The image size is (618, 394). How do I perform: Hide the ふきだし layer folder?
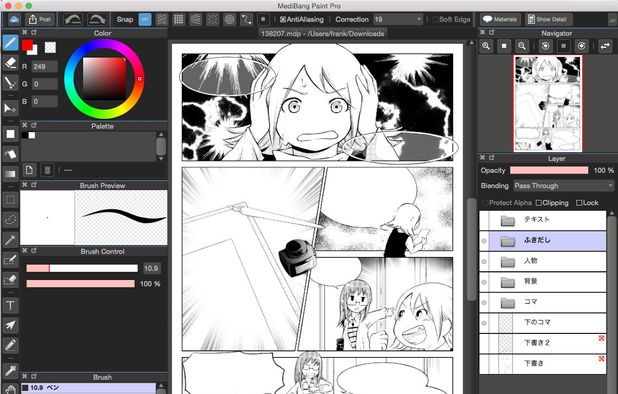tap(484, 241)
